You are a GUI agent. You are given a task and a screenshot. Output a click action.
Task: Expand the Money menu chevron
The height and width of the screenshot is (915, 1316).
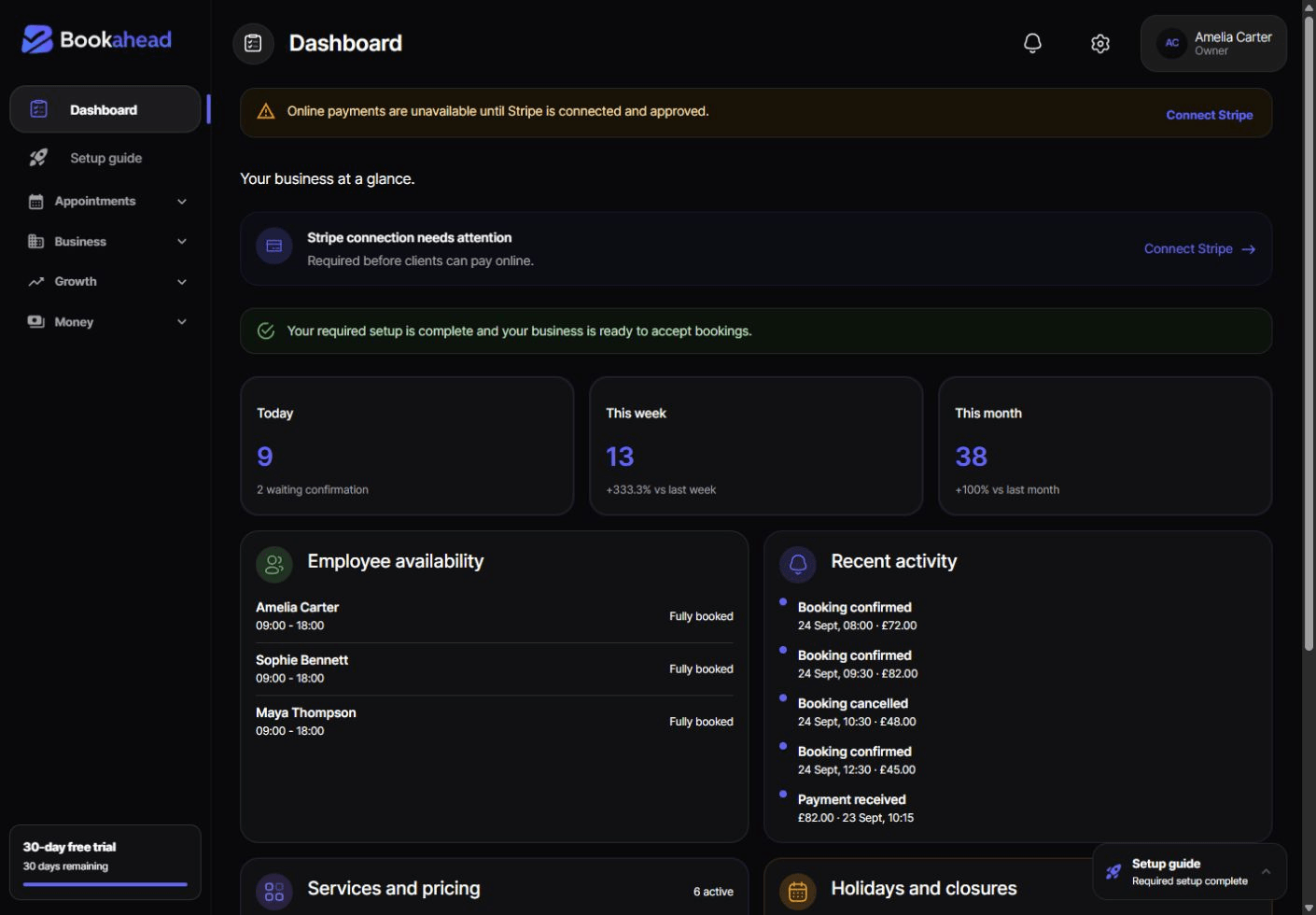(x=182, y=322)
